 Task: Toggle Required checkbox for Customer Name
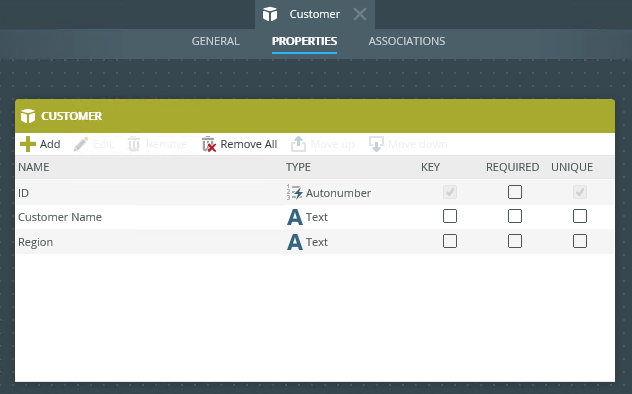[x=515, y=216]
